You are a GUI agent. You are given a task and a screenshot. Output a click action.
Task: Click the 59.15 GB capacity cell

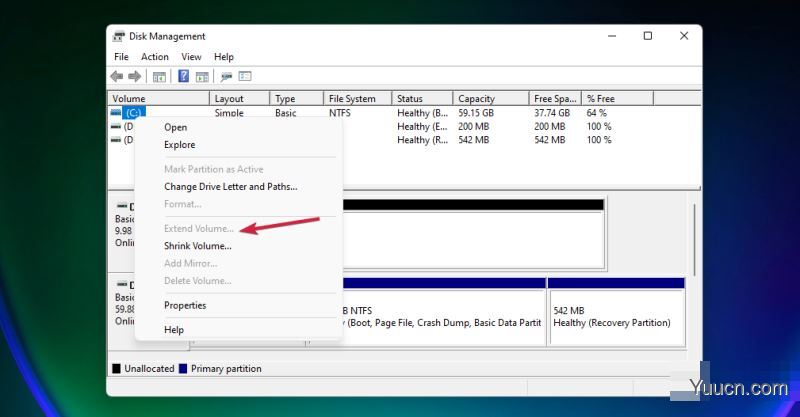(x=476, y=112)
